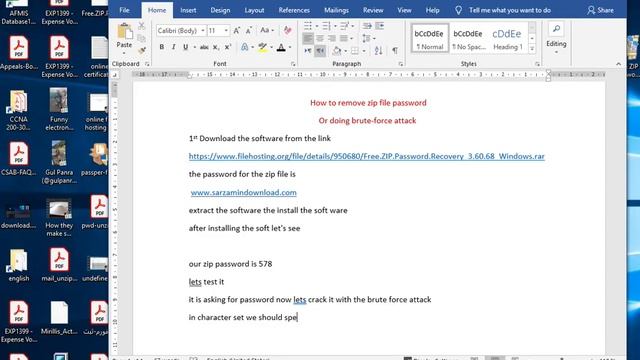Click the Share button

(x=600, y=10)
